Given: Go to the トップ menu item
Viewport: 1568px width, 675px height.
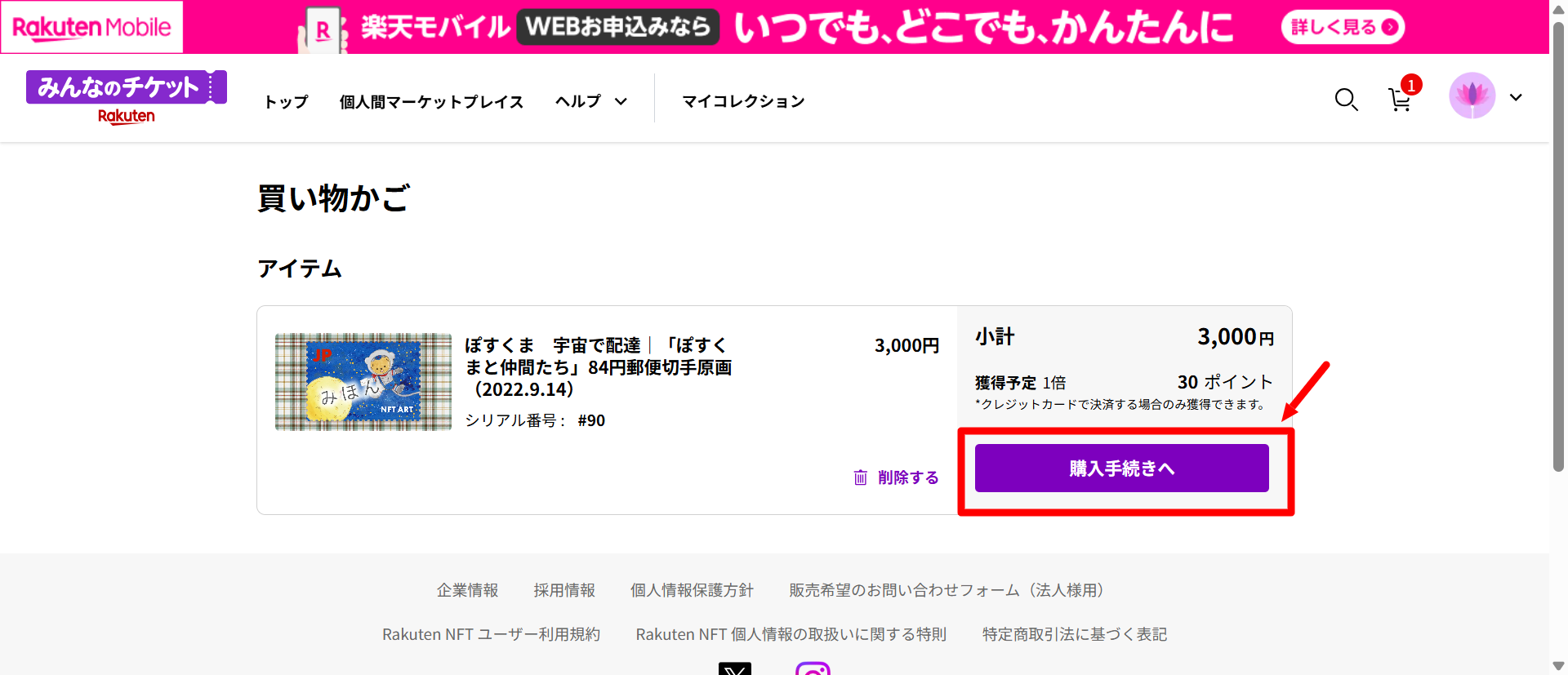Looking at the screenshot, I should (286, 101).
